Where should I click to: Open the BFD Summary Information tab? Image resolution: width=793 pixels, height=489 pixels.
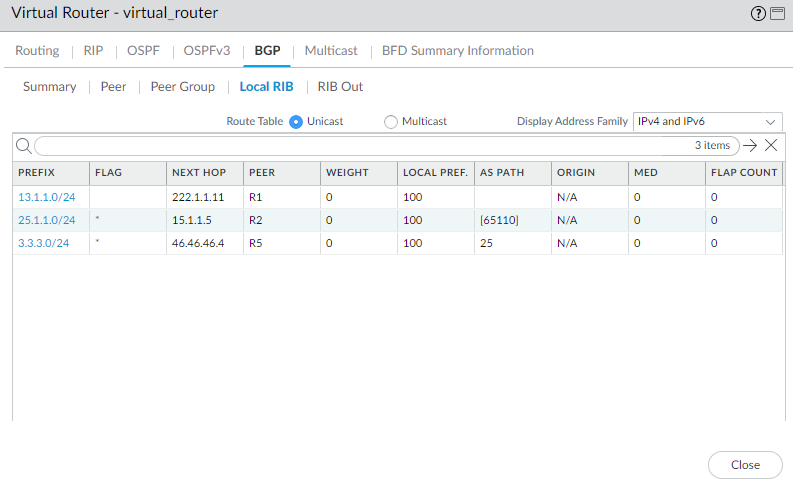tap(458, 50)
